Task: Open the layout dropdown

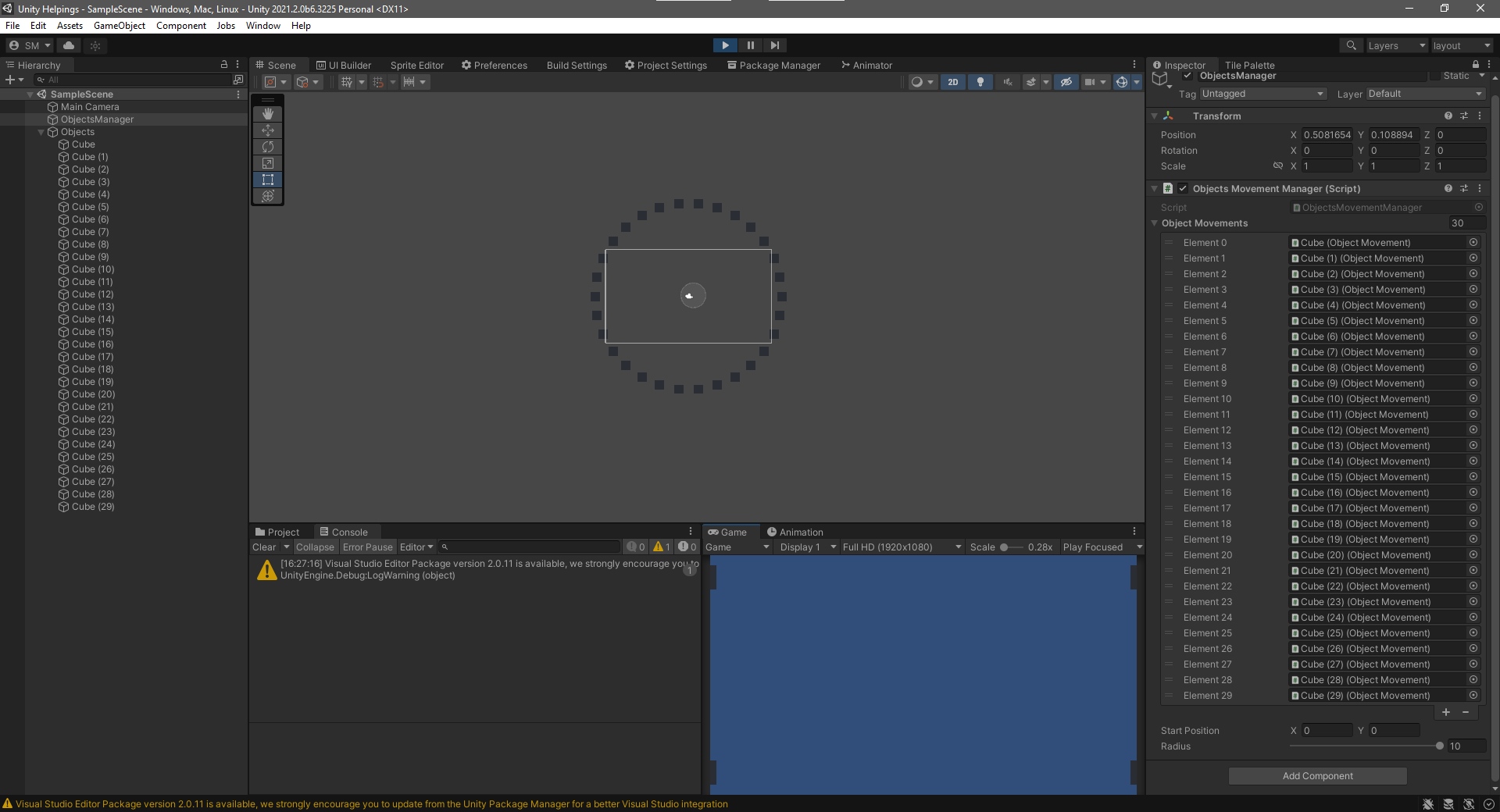Action: [x=1461, y=45]
